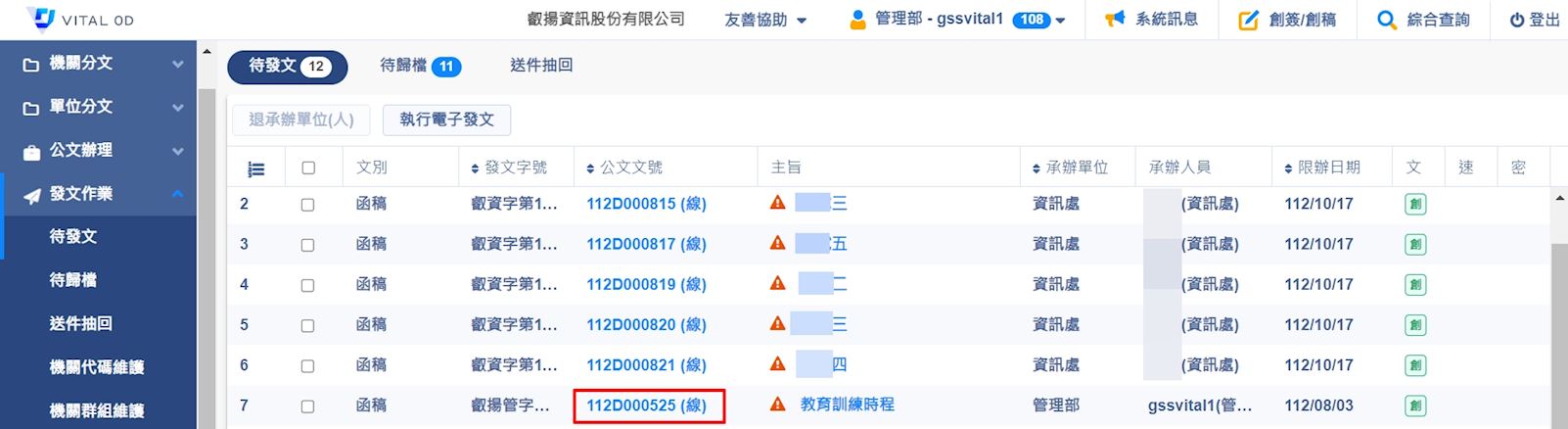Switch to the 送件抽回 tab

[541, 66]
